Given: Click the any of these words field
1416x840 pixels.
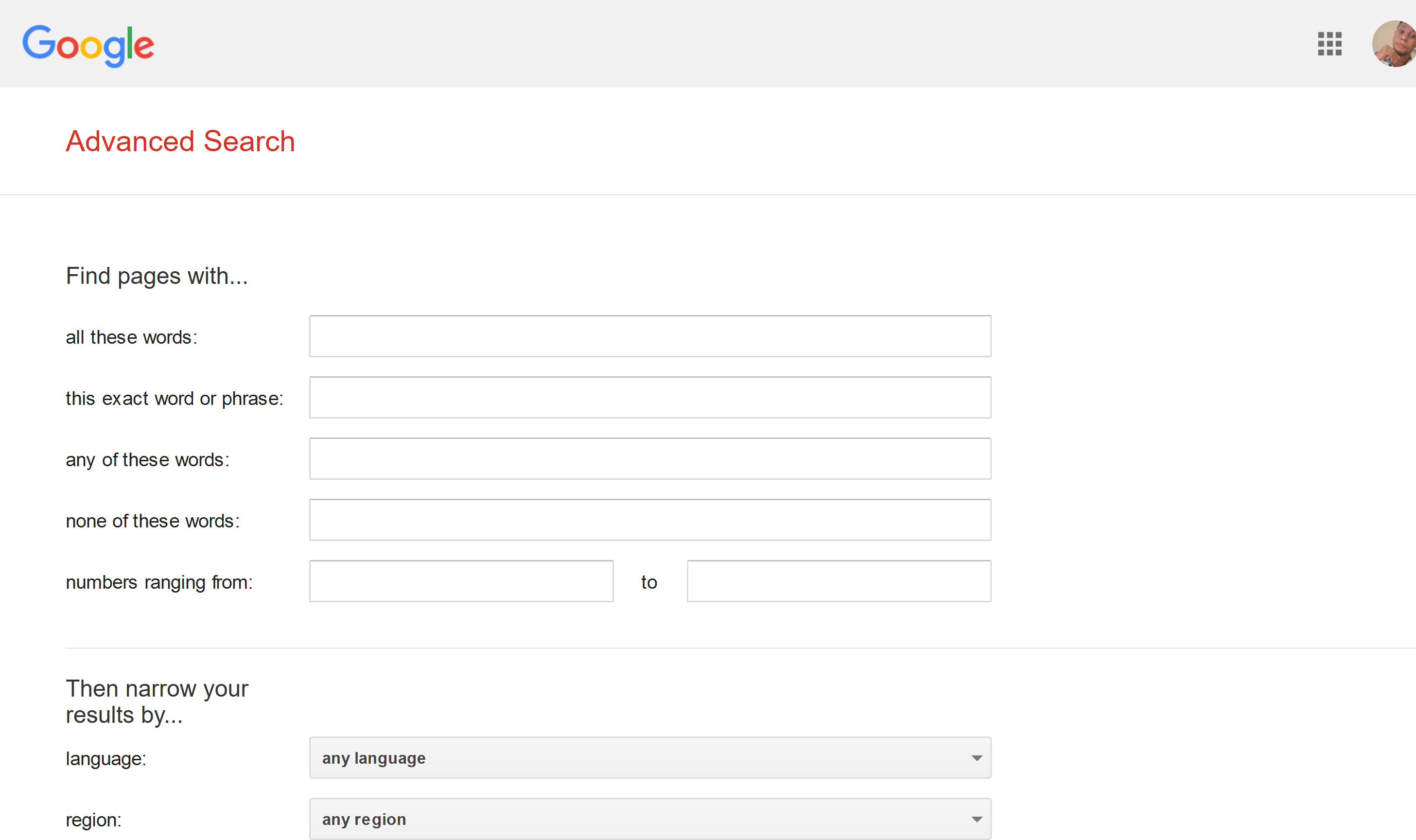Looking at the screenshot, I should coord(650,458).
